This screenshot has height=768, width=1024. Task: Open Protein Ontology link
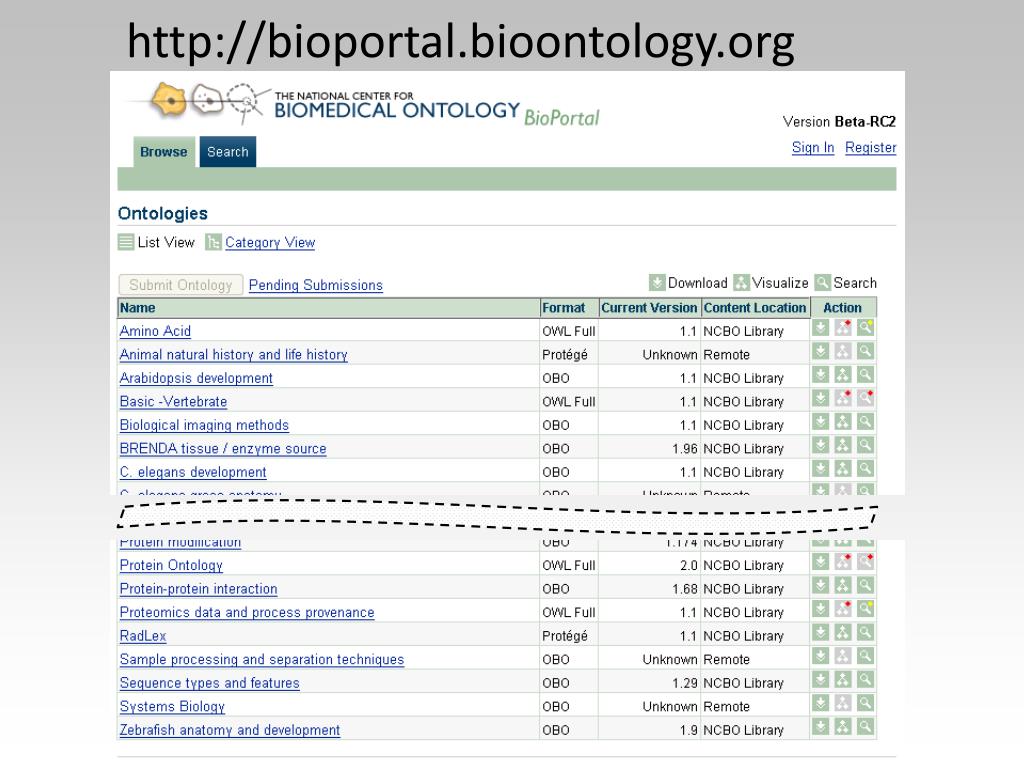coord(171,566)
